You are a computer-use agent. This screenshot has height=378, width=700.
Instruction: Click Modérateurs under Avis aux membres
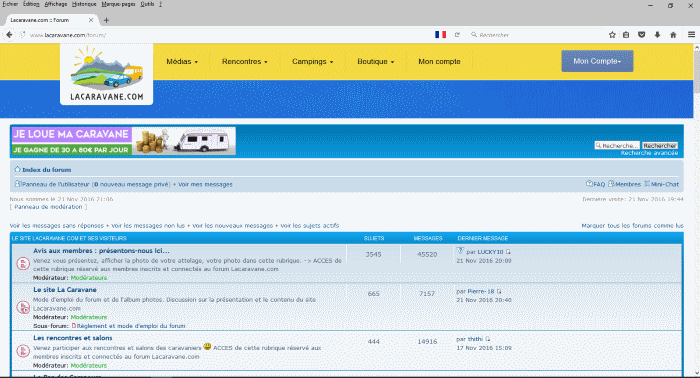coord(89,278)
